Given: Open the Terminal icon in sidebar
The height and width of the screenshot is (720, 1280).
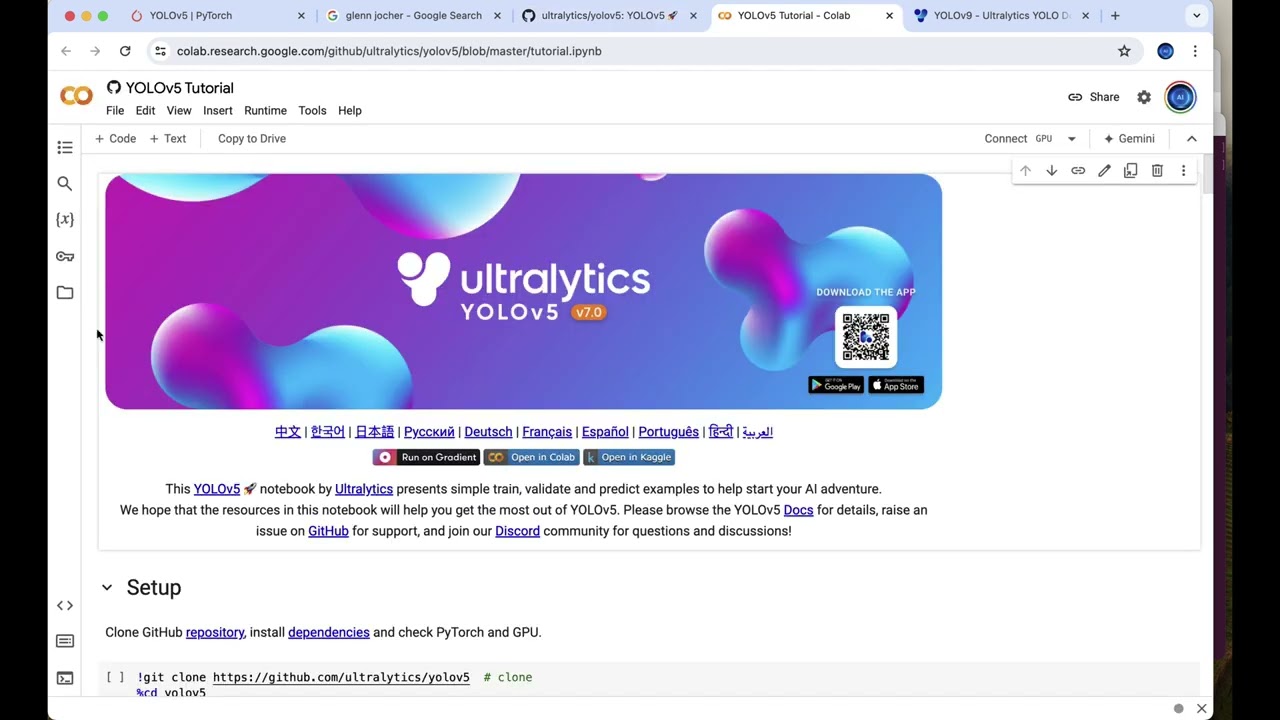Looking at the screenshot, I should pos(65,678).
